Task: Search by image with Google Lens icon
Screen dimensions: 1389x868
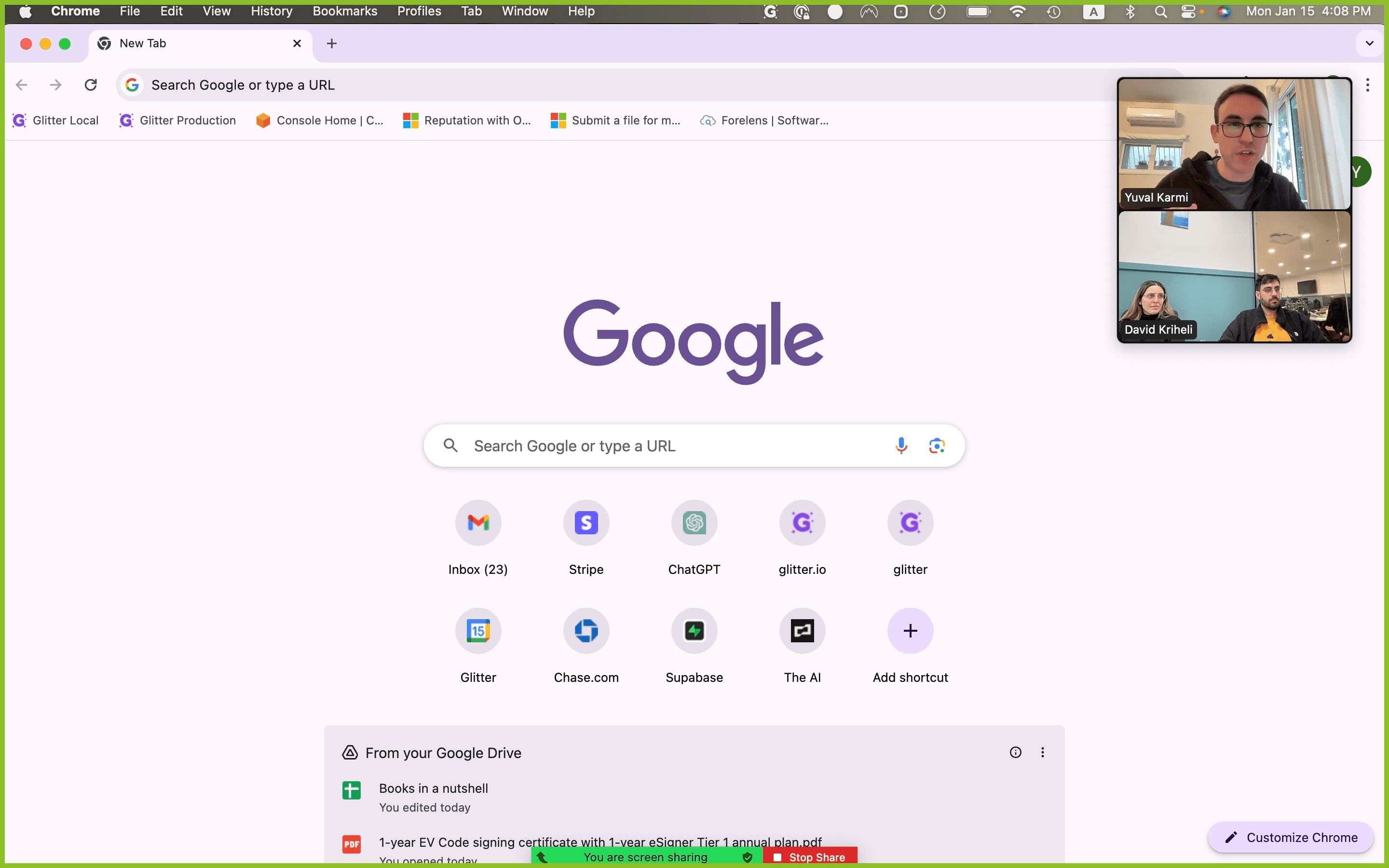Action: tap(937, 446)
